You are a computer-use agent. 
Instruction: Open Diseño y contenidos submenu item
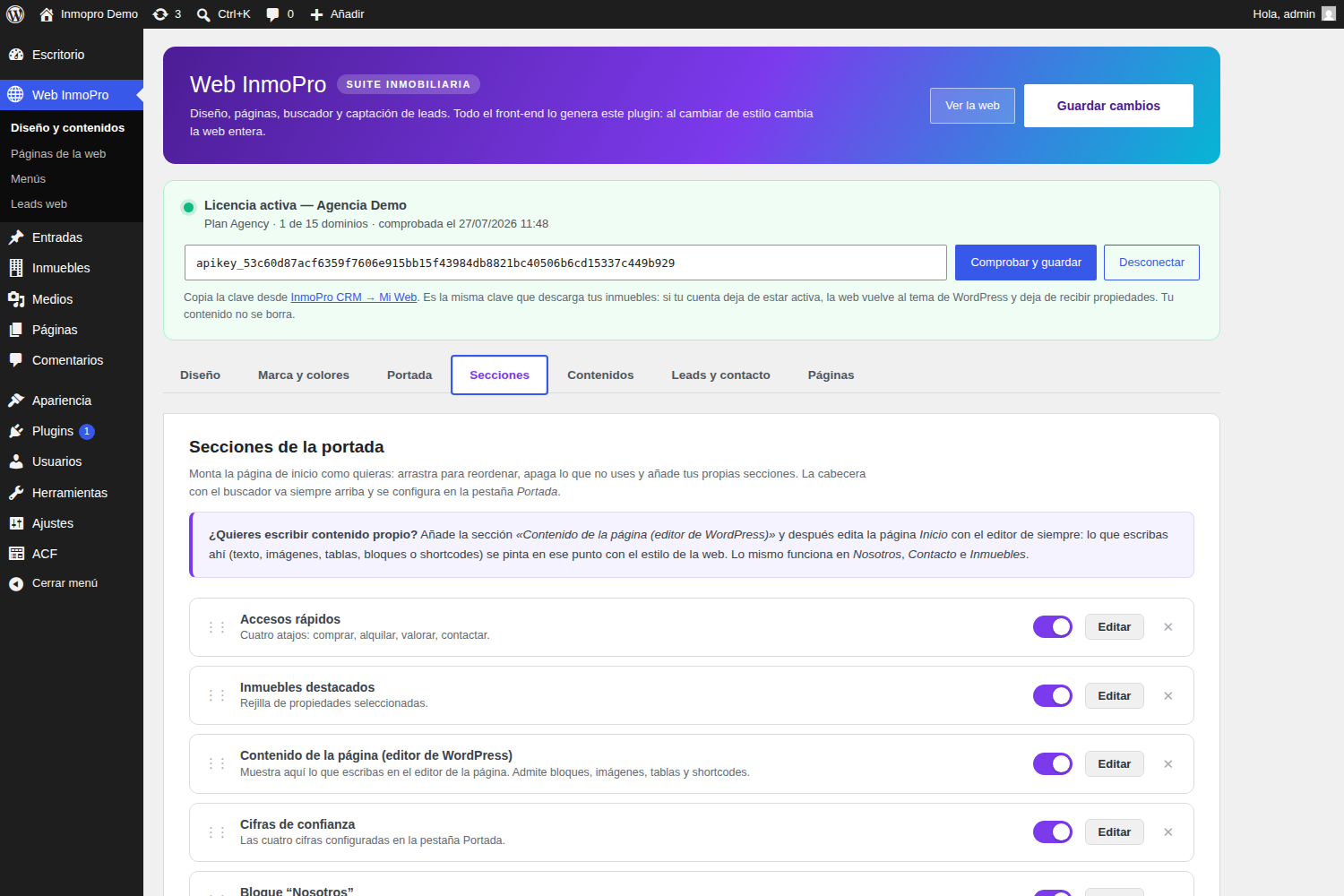pyautogui.click(x=67, y=128)
